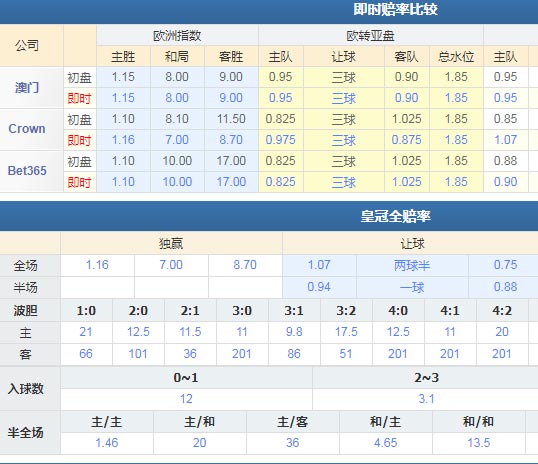Click 客 odds 86 for 3:1
Screen dimensions: 538x464
click(294, 354)
